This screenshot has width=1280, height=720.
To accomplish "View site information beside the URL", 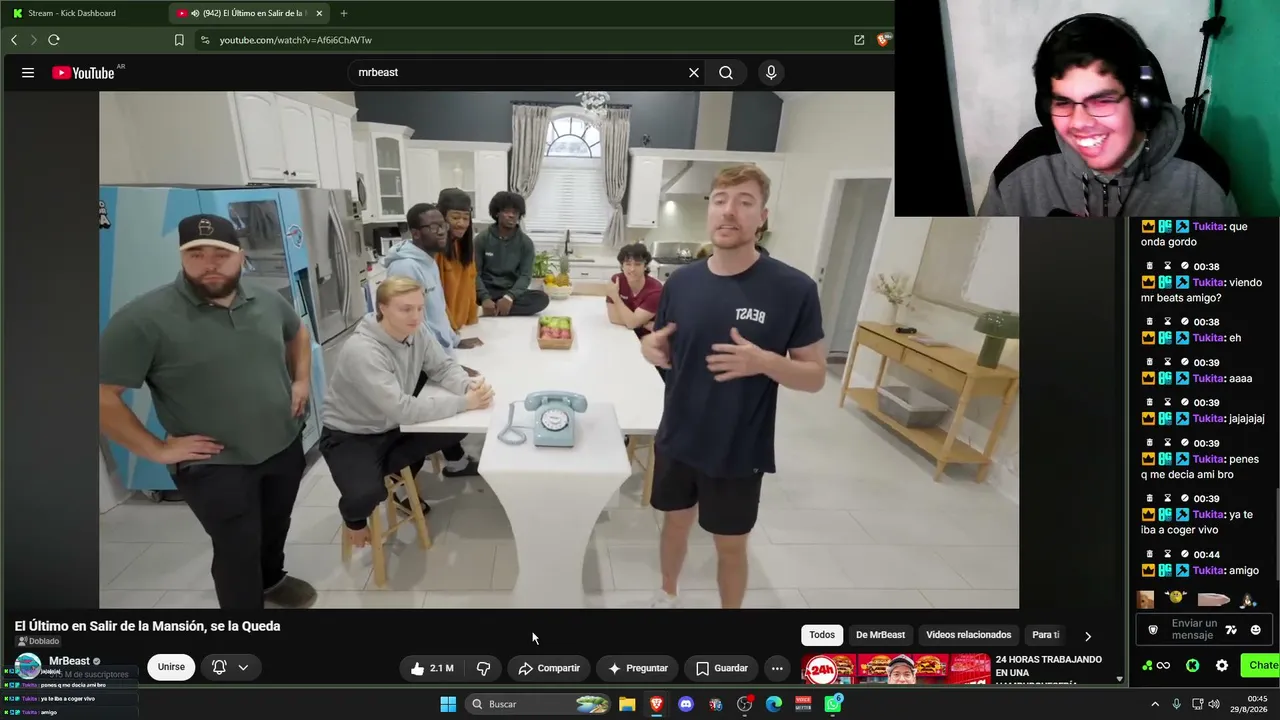I will 205,40.
